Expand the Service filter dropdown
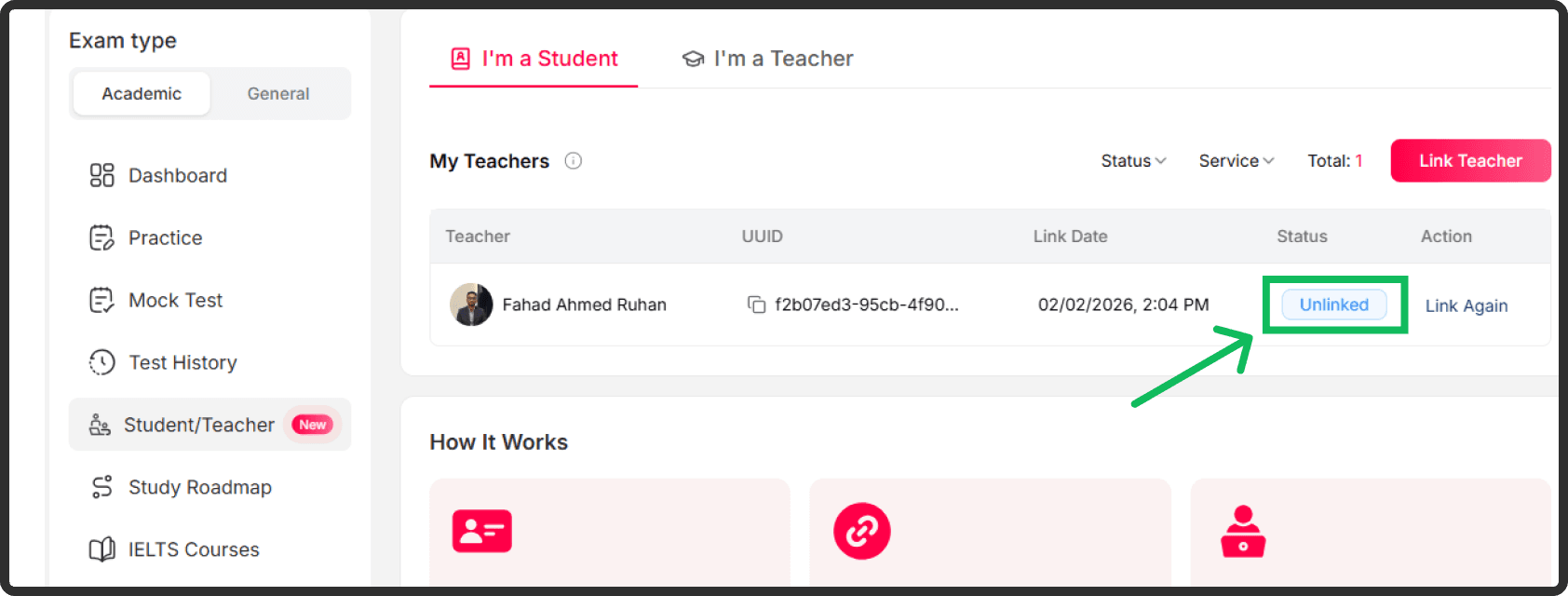The image size is (1568, 596). pos(1236,160)
